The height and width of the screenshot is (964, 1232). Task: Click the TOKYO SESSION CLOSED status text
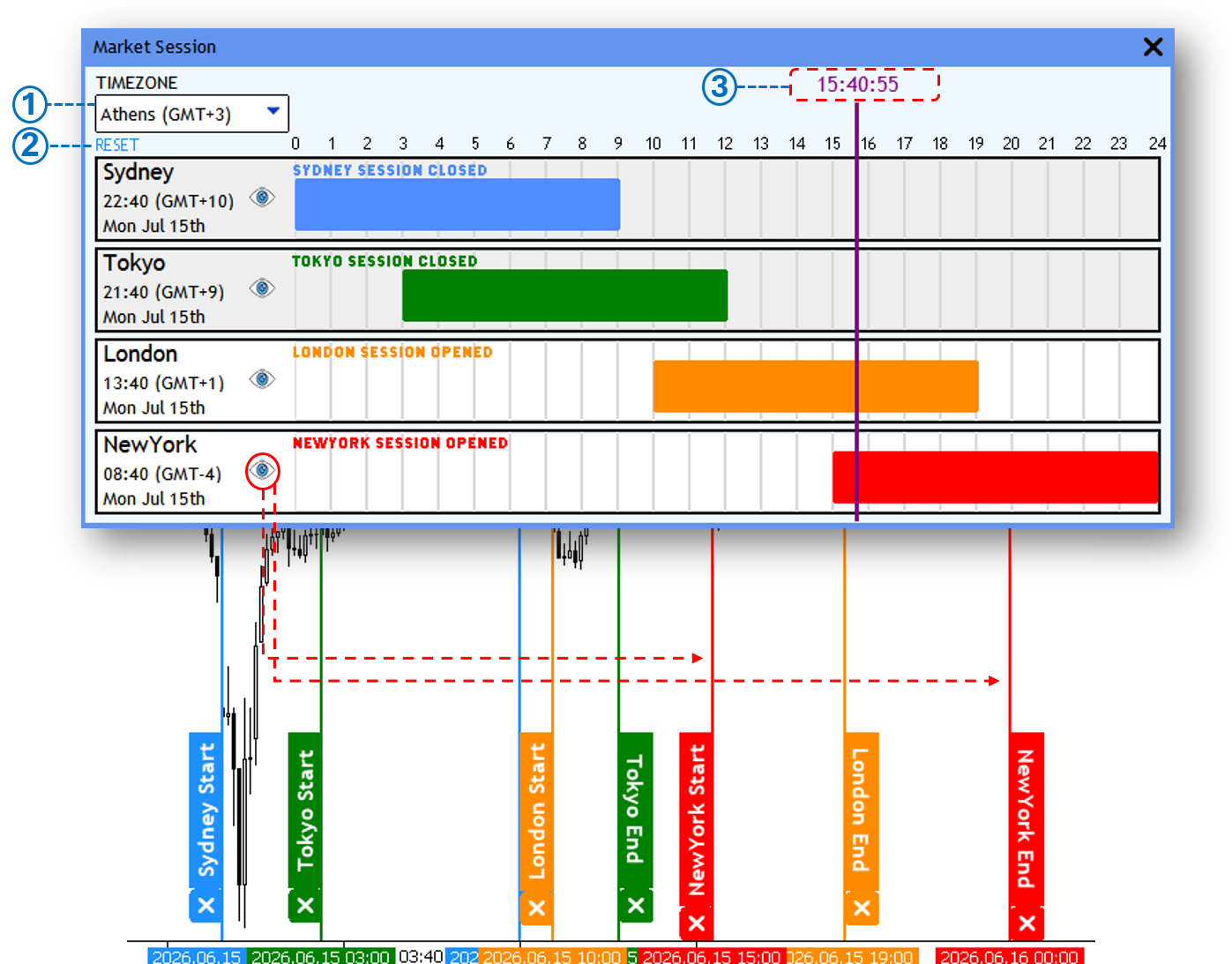click(x=385, y=261)
